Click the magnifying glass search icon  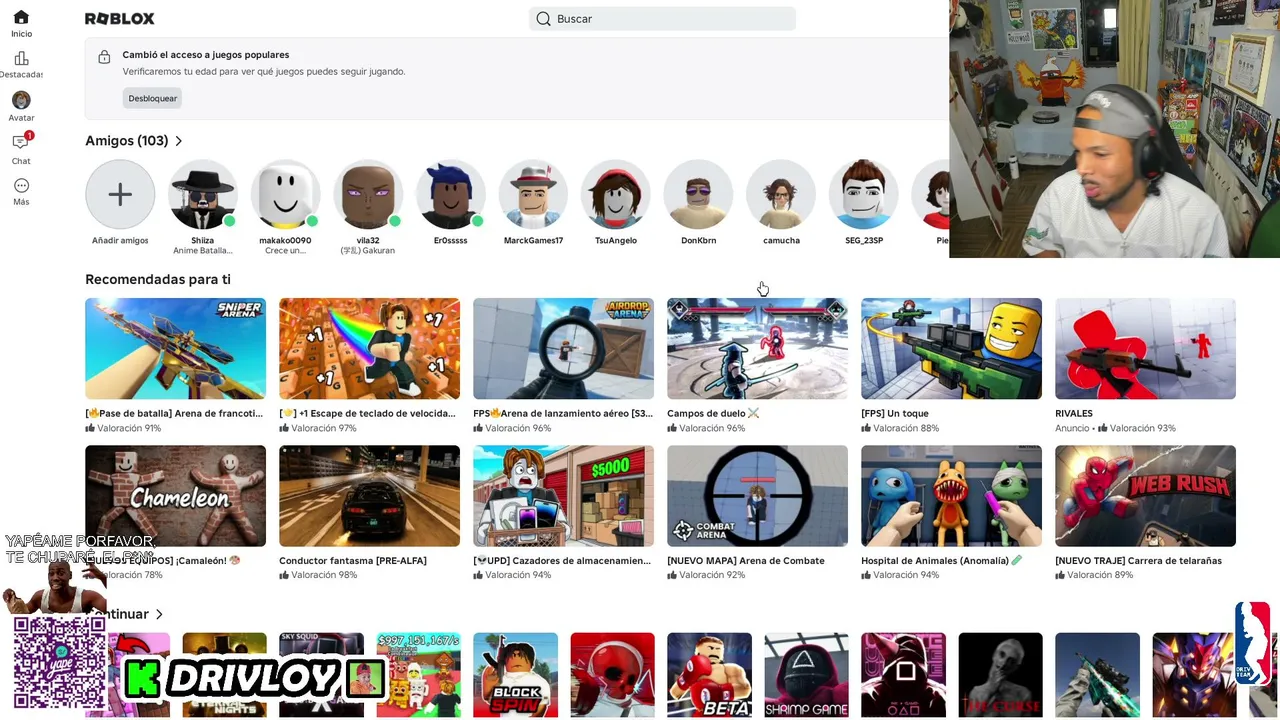[543, 19]
